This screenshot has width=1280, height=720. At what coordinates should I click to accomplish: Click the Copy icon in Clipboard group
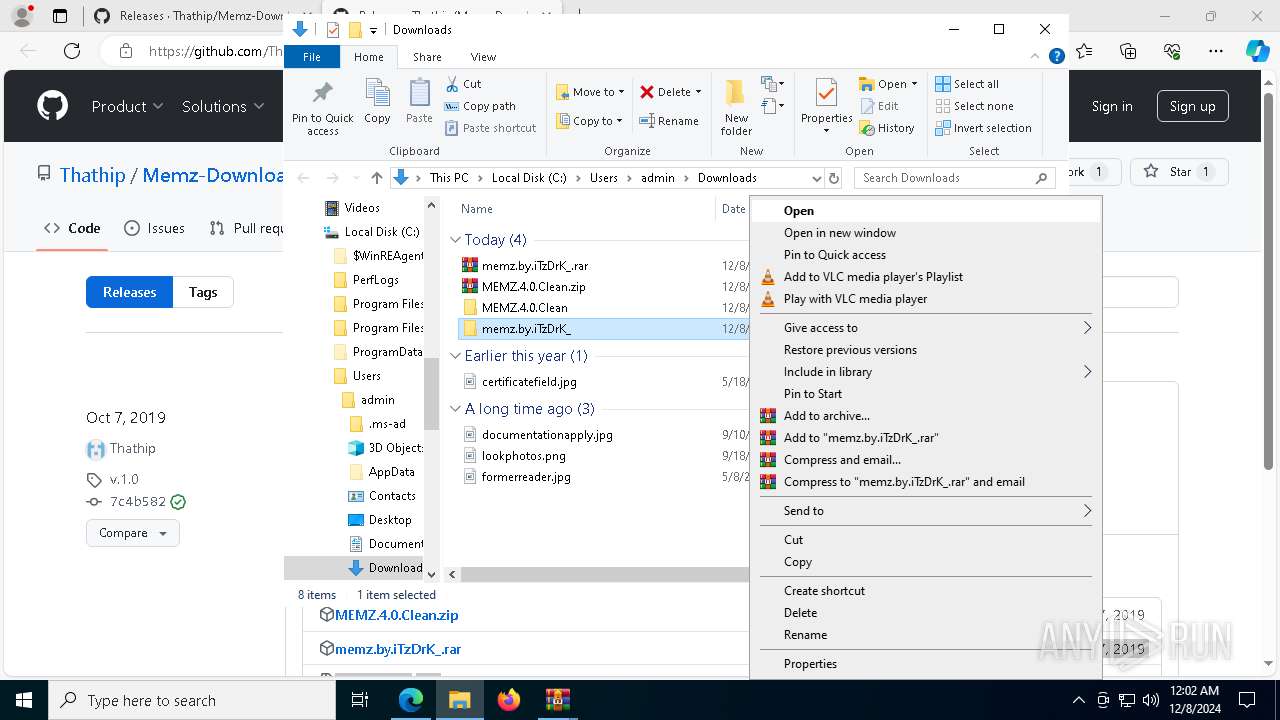tap(377, 102)
